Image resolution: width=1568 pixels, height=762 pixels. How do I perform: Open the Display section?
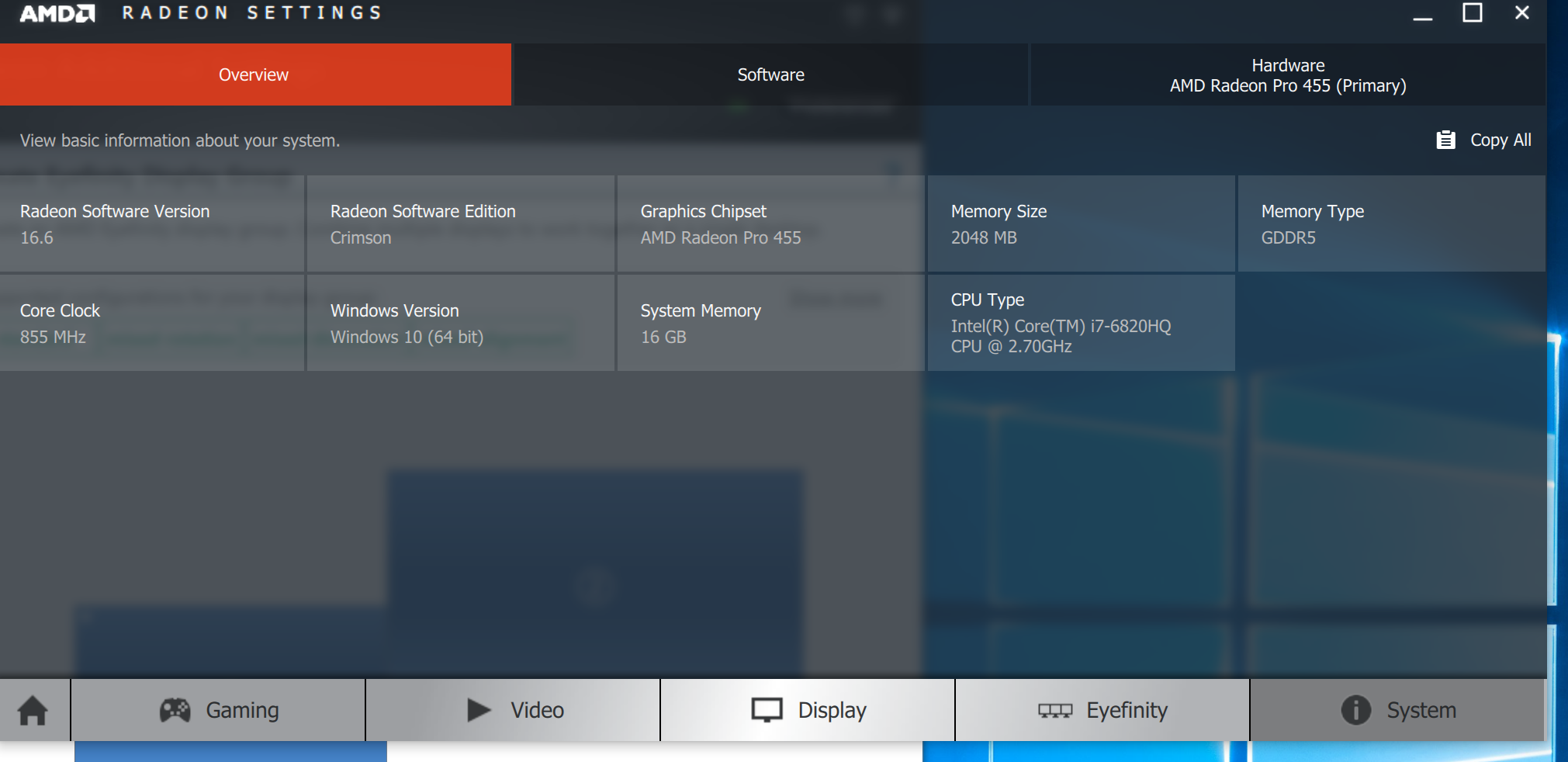[808, 710]
